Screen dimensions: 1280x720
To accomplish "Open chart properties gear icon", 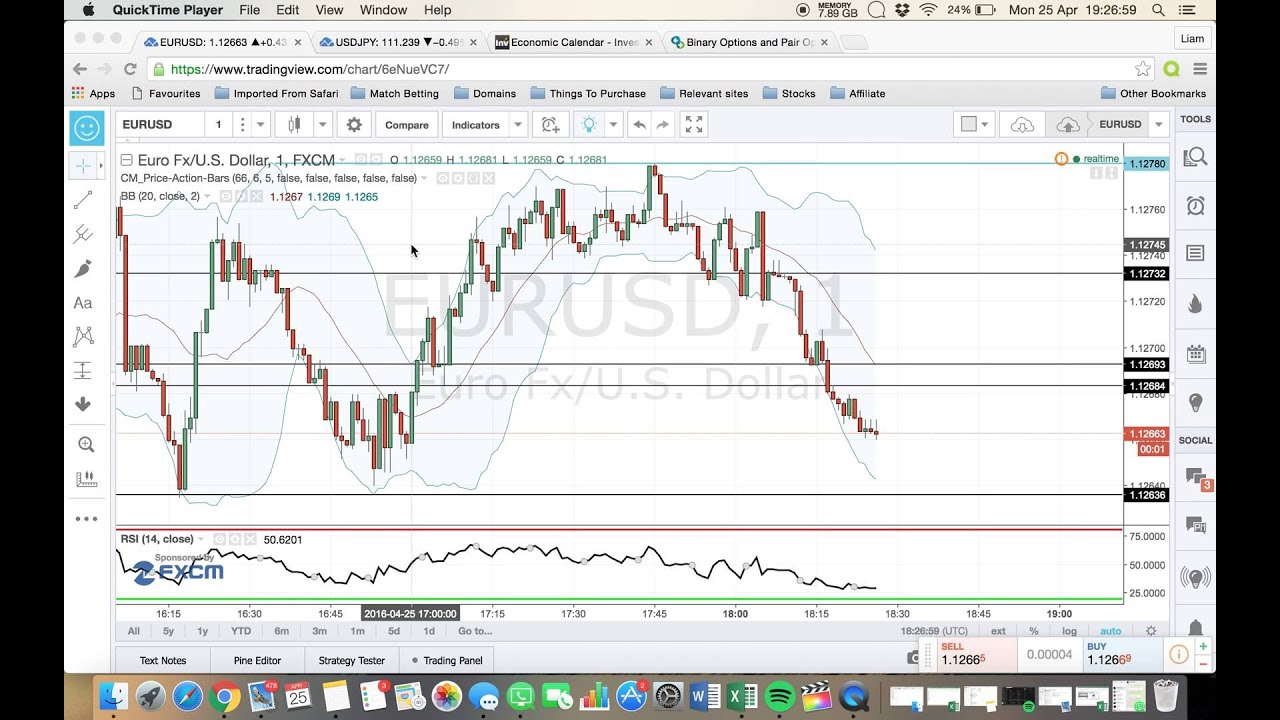I will (x=353, y=125).
